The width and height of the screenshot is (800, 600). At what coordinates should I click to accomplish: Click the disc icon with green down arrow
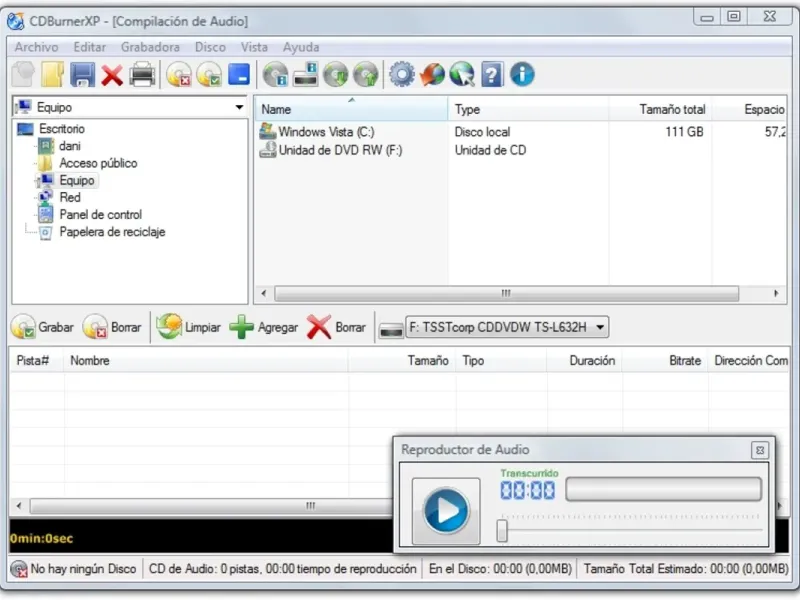pyautogui.click(x=336, y=74)
